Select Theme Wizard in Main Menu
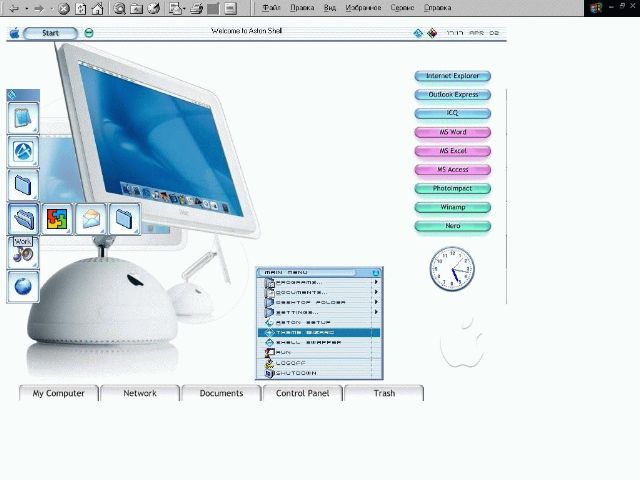The height and width of the screenshot is (480, 640). click(319, 333)
